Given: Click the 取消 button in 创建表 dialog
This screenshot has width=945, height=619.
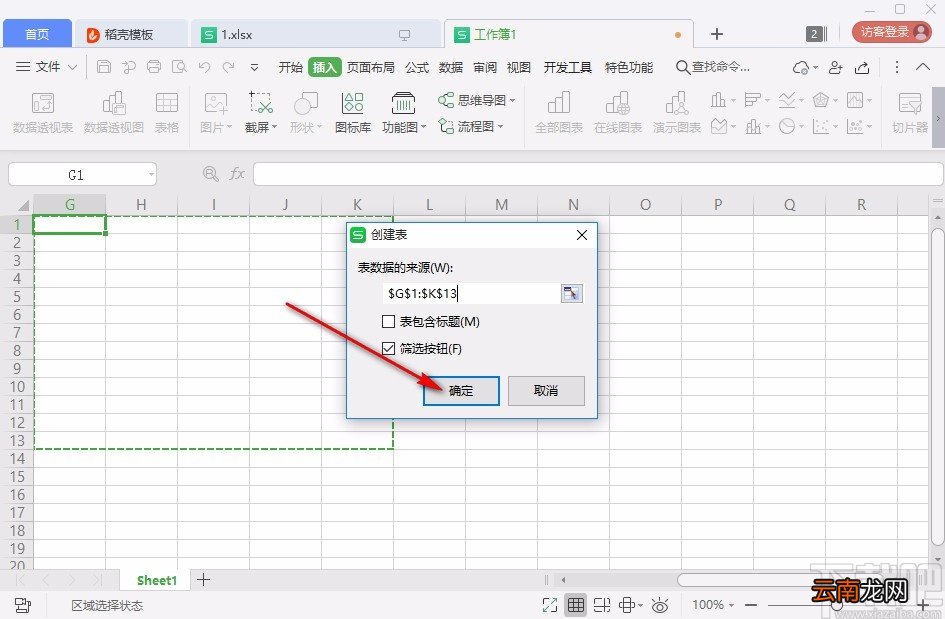Looking at the screenshot, I should 546,391.
